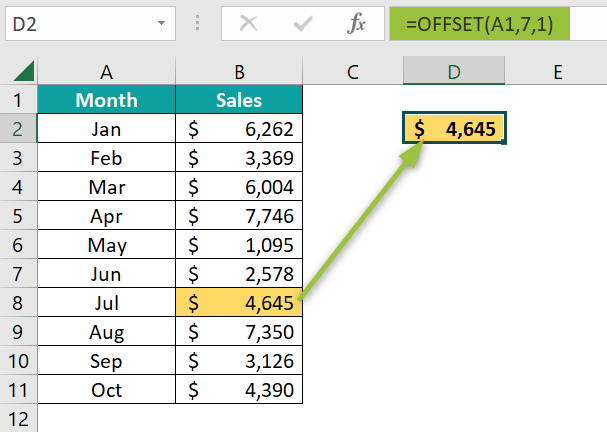Select row 12 header

[x=18, y=418]
